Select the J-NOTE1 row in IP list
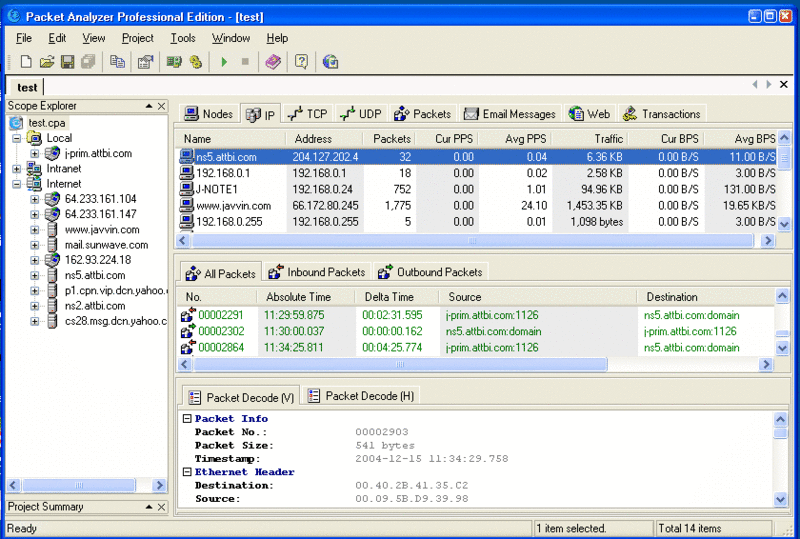 (x=478, y=189)
